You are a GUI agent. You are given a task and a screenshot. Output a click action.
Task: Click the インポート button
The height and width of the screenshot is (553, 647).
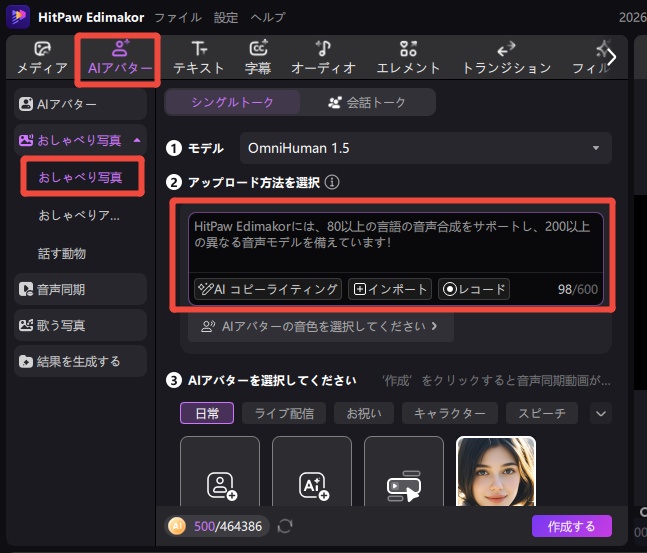click(x=390, y=289)
